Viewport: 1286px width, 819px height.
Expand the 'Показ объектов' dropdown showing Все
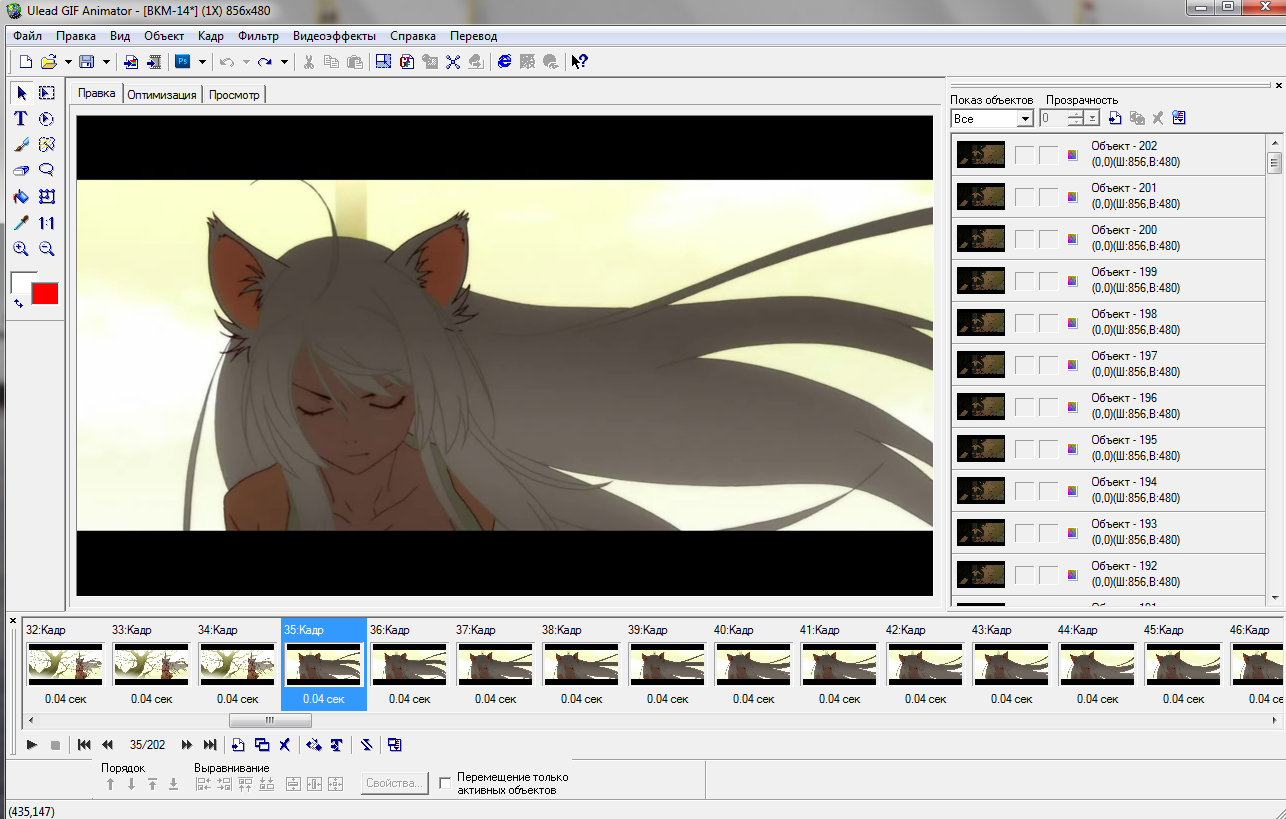point(1024,119)
